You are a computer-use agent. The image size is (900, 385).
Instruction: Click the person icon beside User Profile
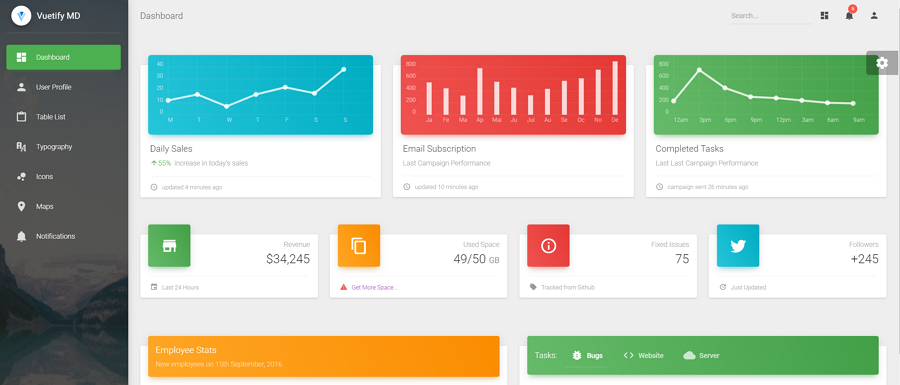[x=21, y=87]
